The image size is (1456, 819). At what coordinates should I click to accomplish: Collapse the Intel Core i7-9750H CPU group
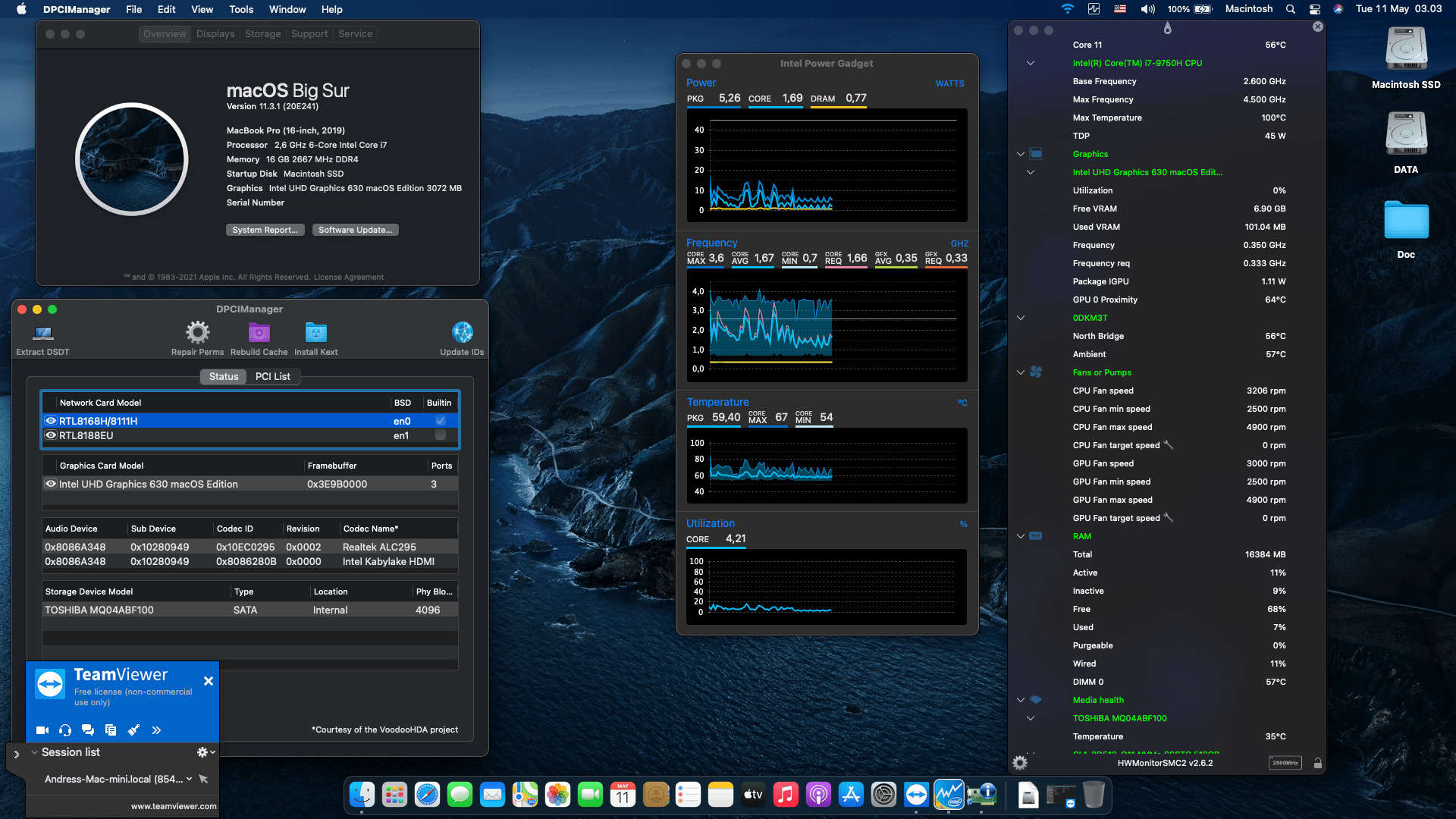tap(1031, 63)
